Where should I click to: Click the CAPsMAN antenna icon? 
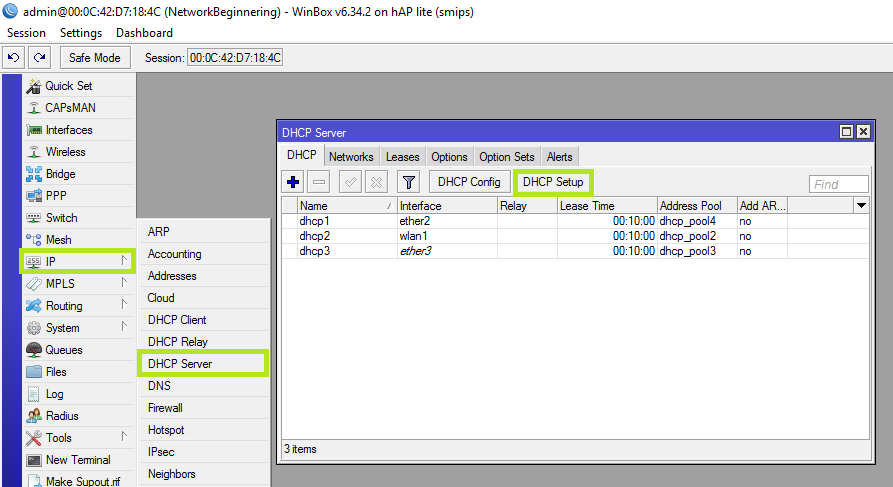34,108
